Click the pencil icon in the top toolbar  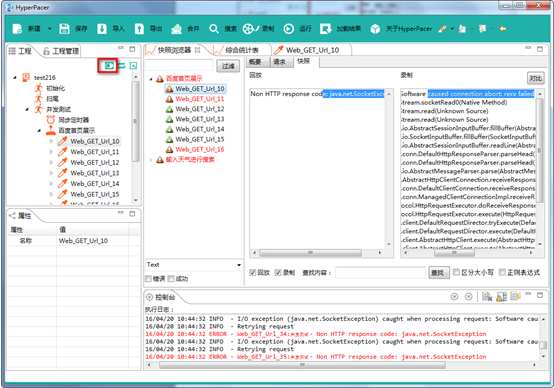(x=442, y=29)
